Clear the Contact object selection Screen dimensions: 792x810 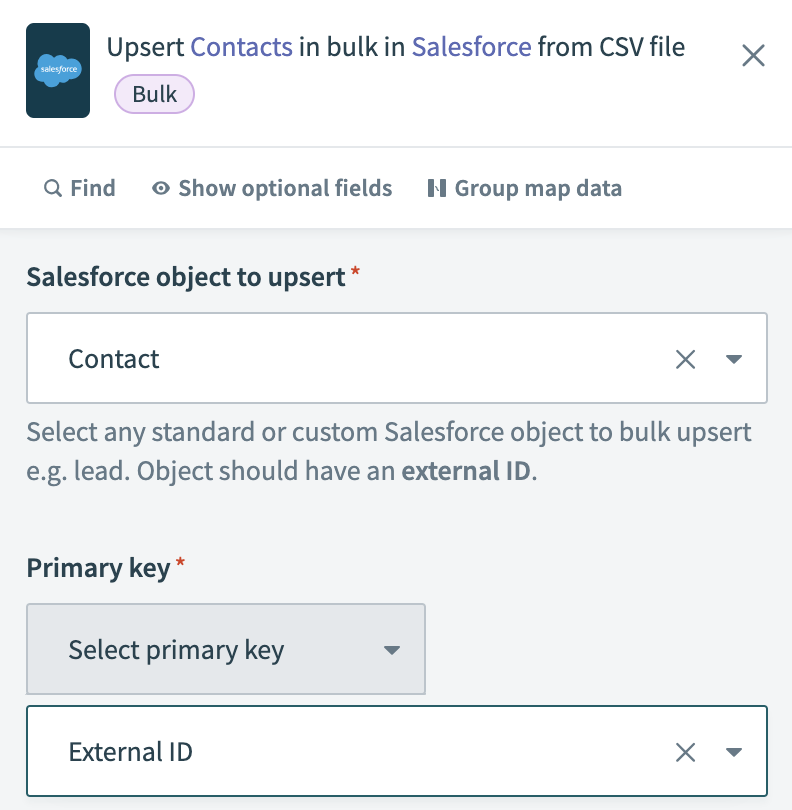(x=685, y=359)
